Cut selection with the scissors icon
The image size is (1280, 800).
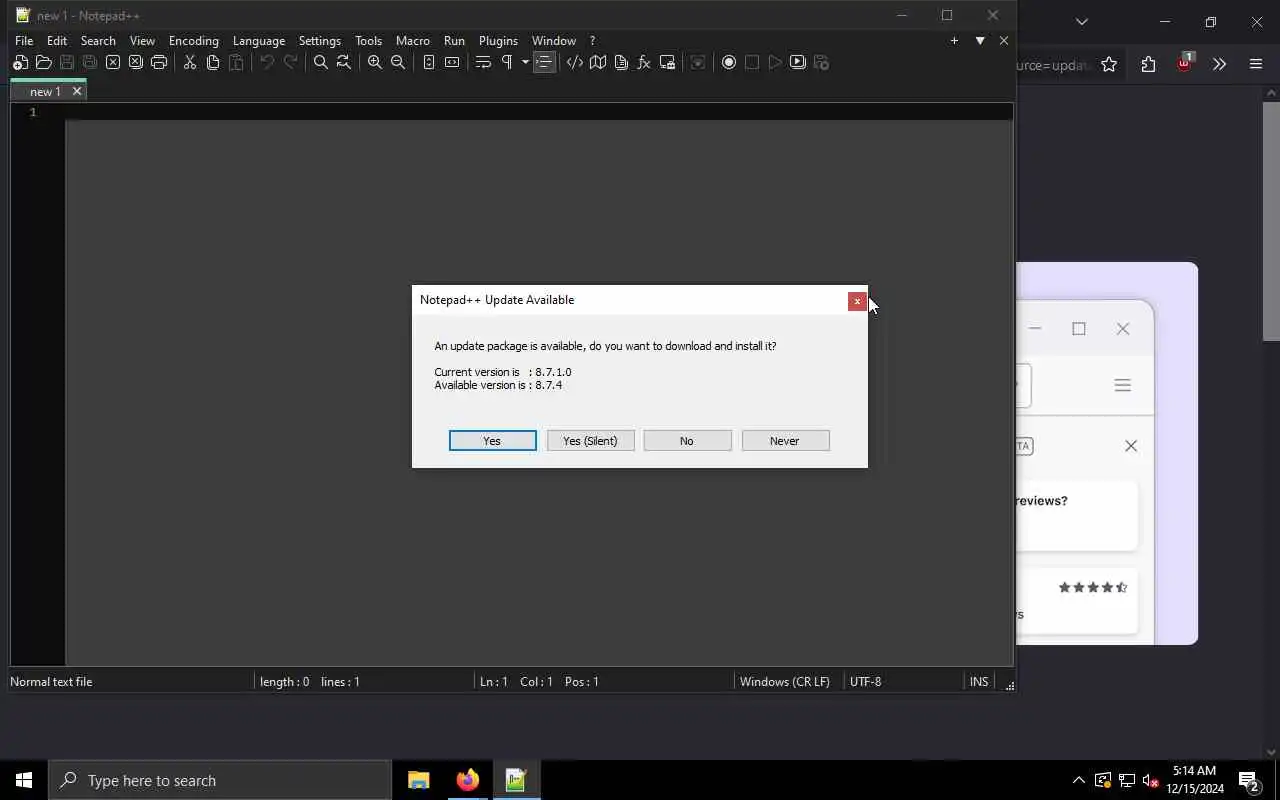pos(189,62)
